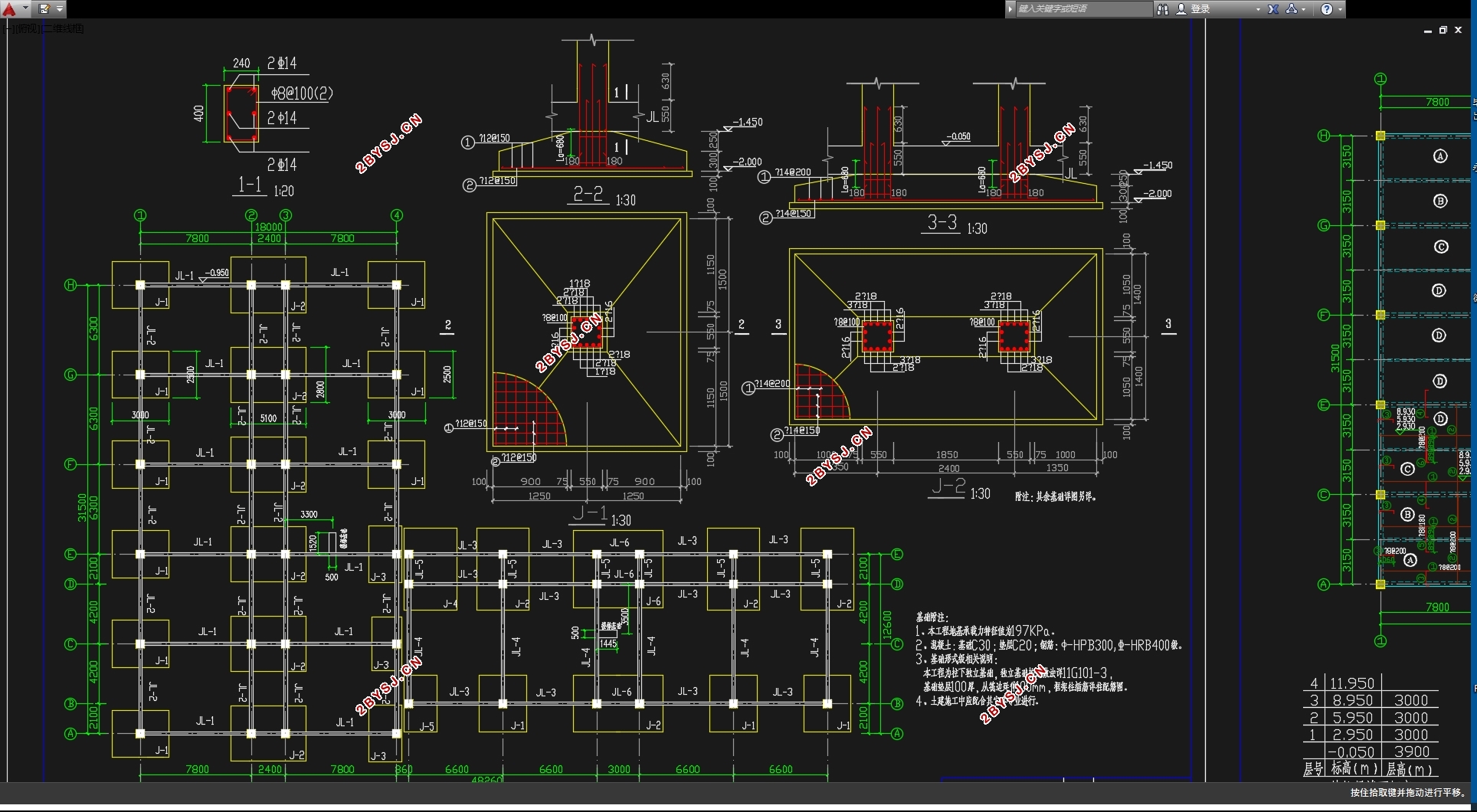Click the Stay Connected triangle icon

tap(1292, 9)
